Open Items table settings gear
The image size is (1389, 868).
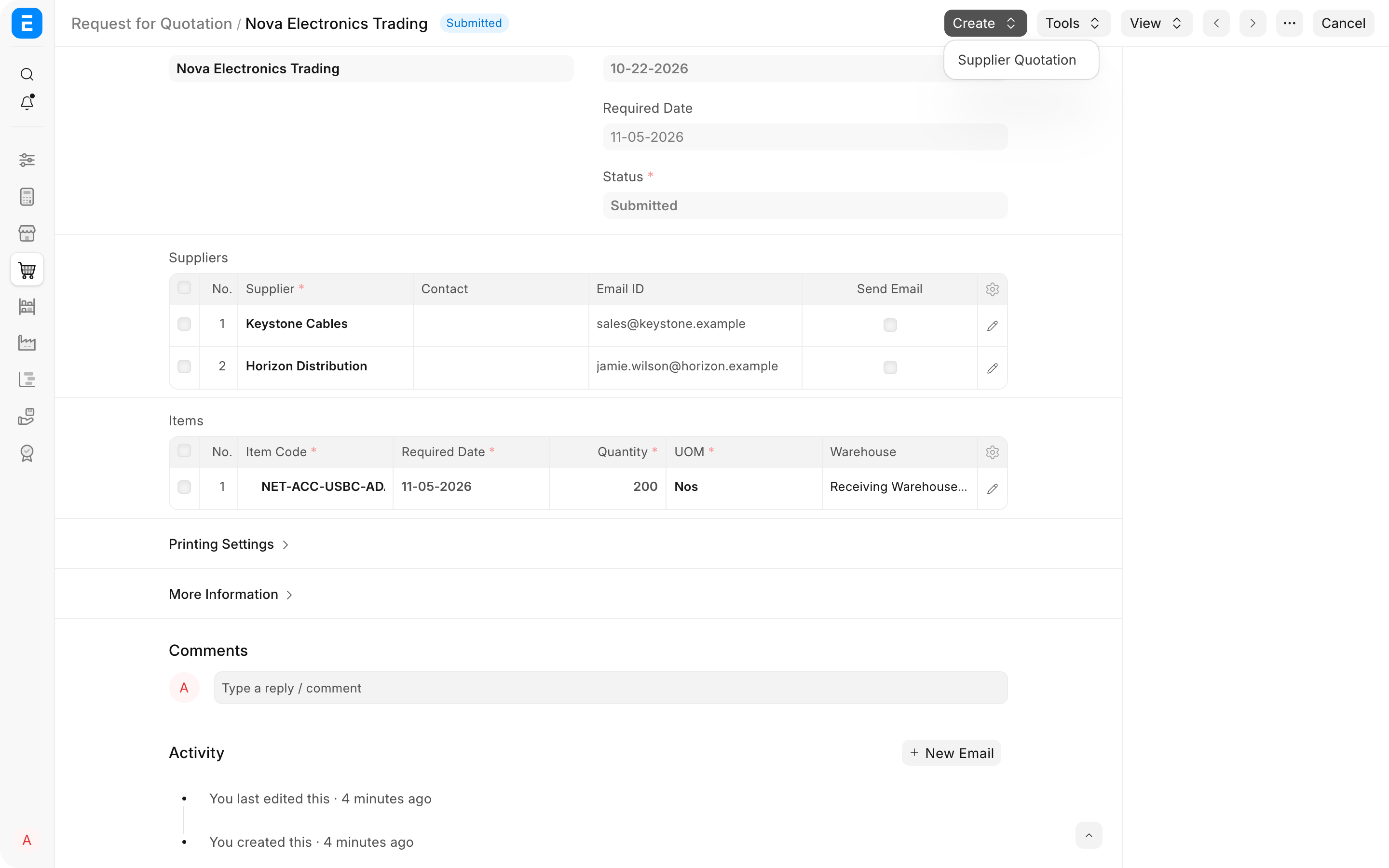point(993,452)
